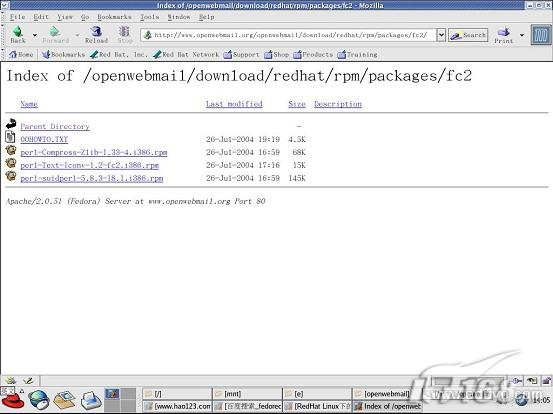
Task: Open the Tools menu
Action: click(150, 17)
